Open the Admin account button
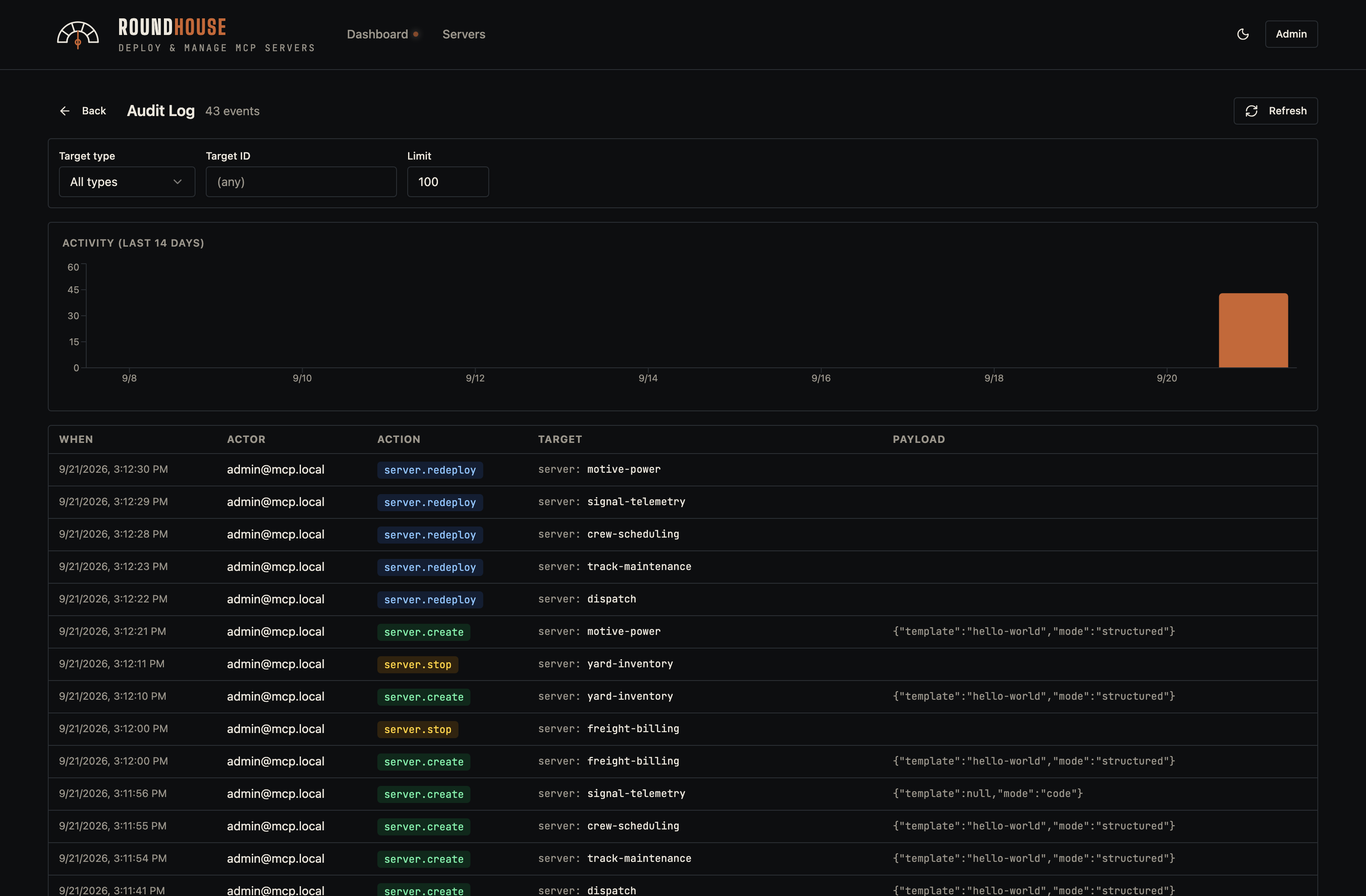1366x896 pixels. (1291, 35)
